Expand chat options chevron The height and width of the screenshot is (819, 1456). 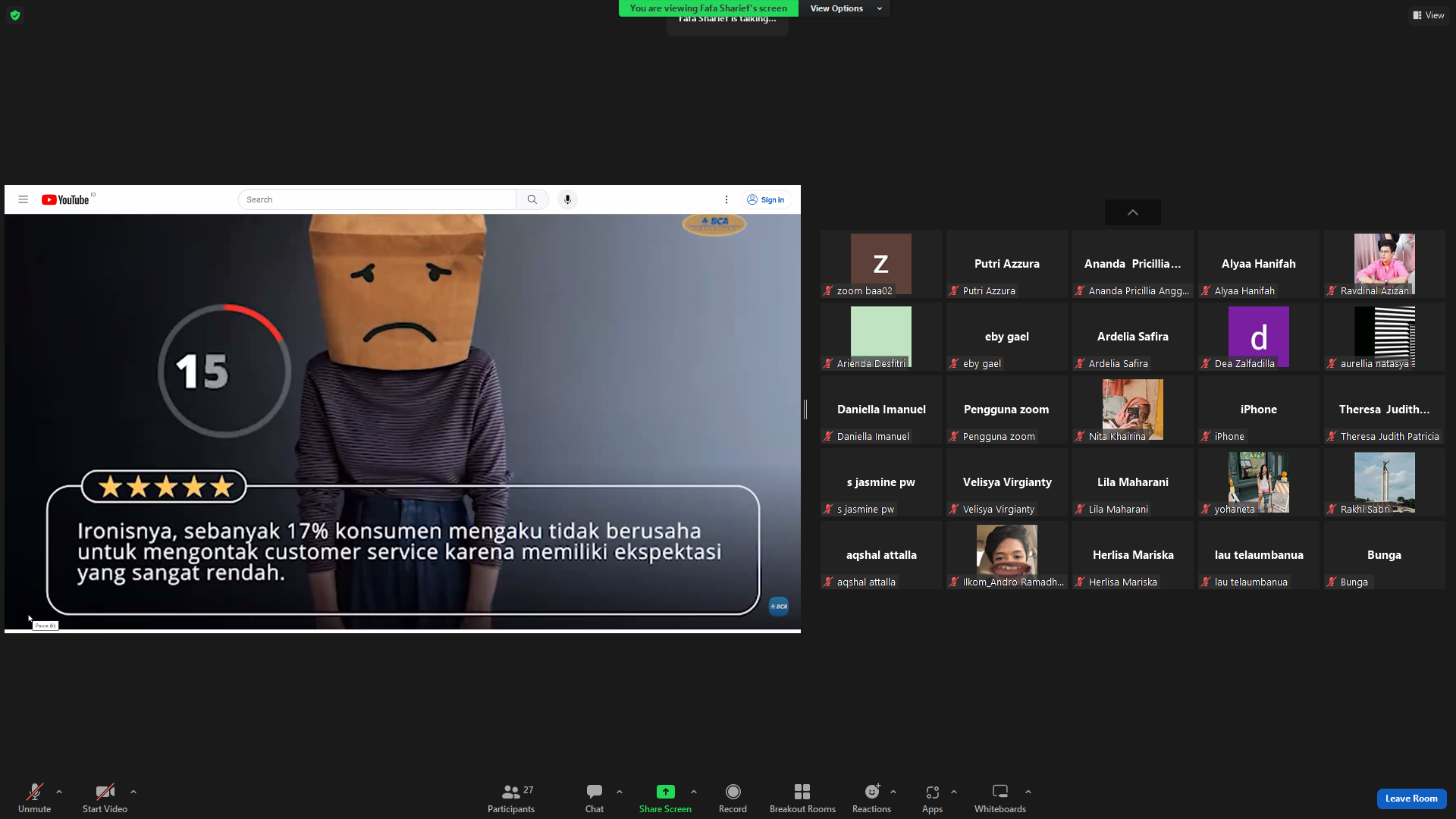click(620, 792)
